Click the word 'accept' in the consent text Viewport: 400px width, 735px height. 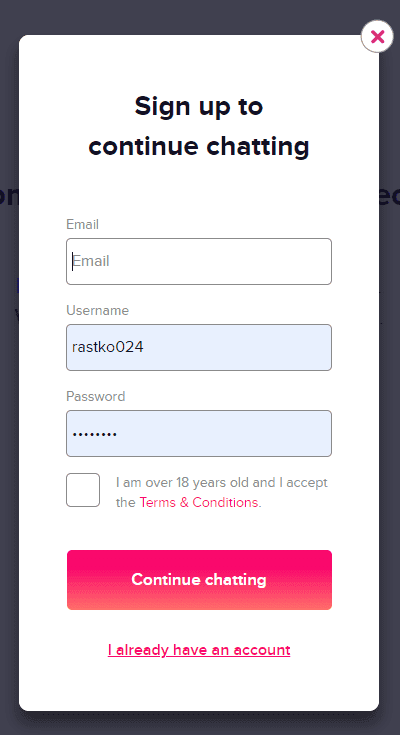point(307,483)
